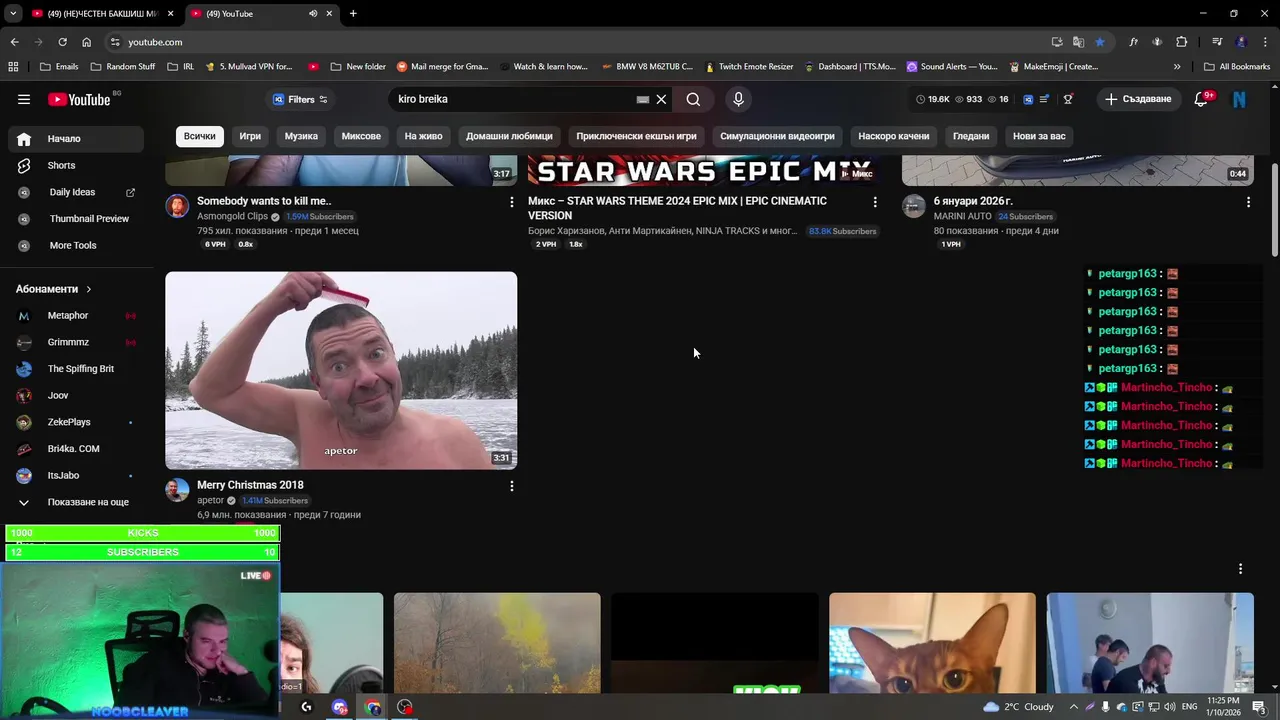This screenshot has width=1280, height=720.
Task: Open Metaphor subscription channel
Action: [x=76, y=316]
